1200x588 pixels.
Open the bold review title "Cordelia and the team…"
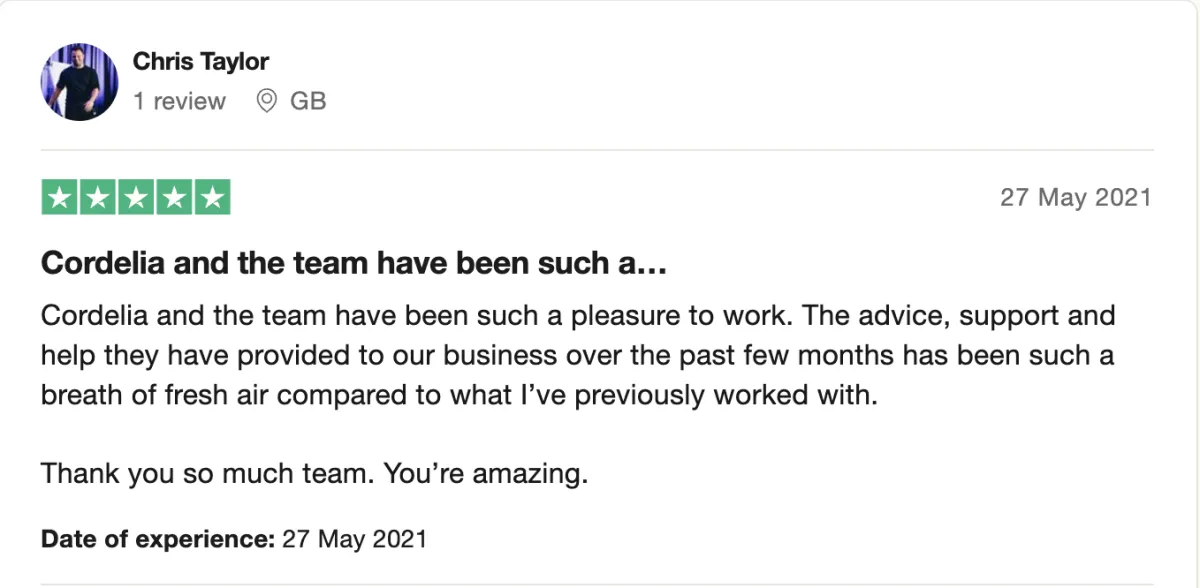click(x=353, y=264)
